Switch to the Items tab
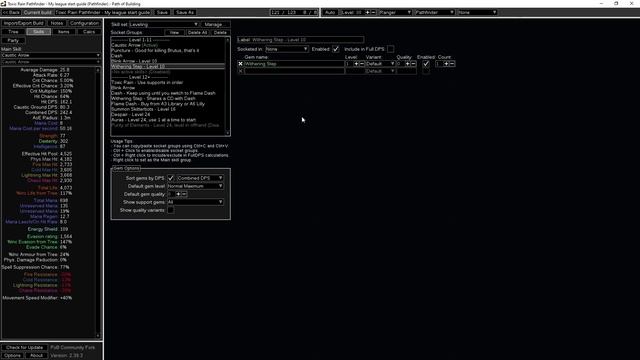The image size is (640, 360). [x=64, y=31]
